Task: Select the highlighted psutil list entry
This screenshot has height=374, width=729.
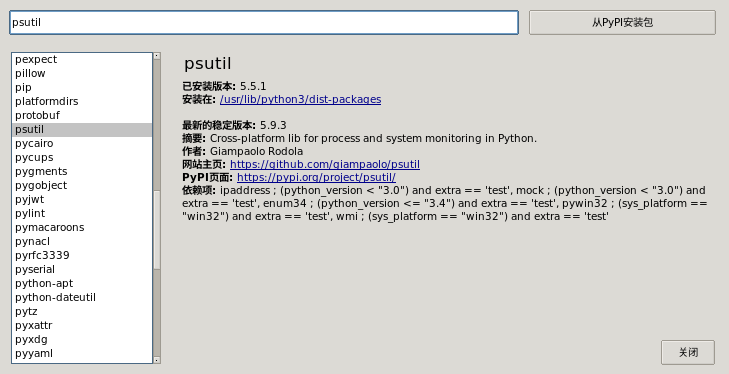Action: click(82, 129)
